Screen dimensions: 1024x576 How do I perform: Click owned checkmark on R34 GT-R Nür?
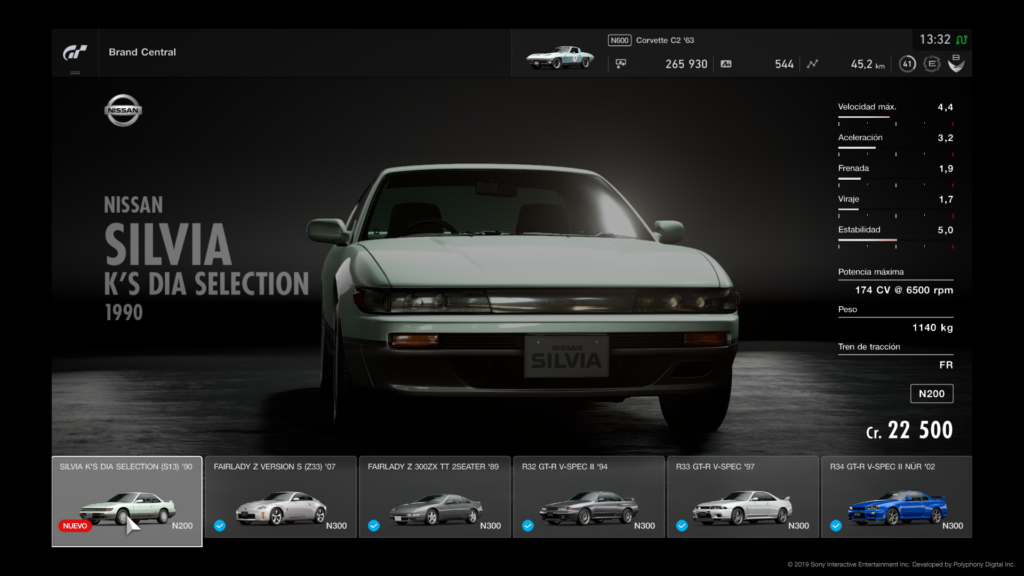(x=836, y=526)
